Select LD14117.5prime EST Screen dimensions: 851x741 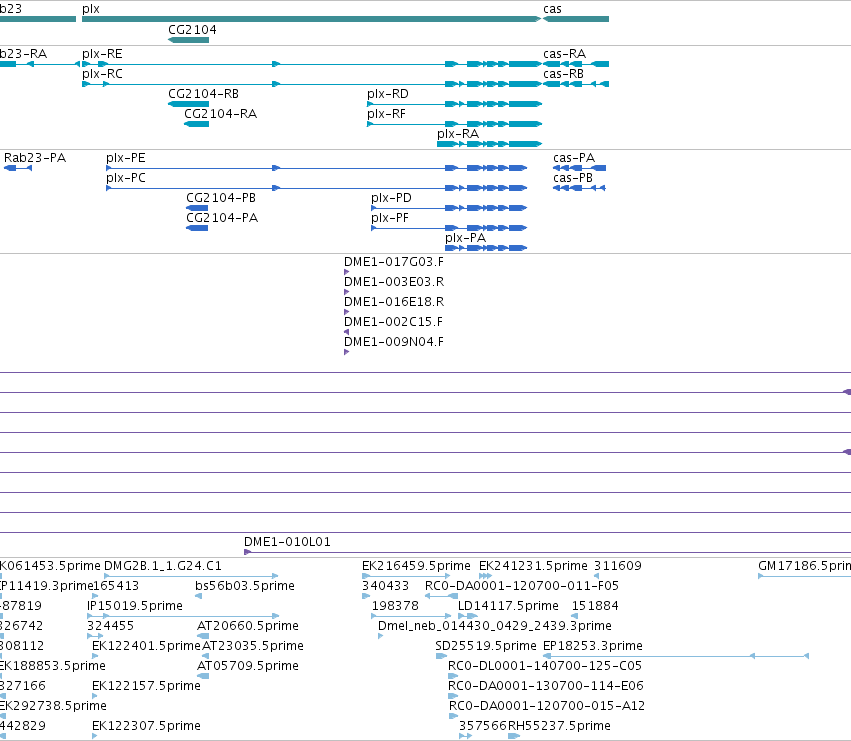click(x=468, y=616)
